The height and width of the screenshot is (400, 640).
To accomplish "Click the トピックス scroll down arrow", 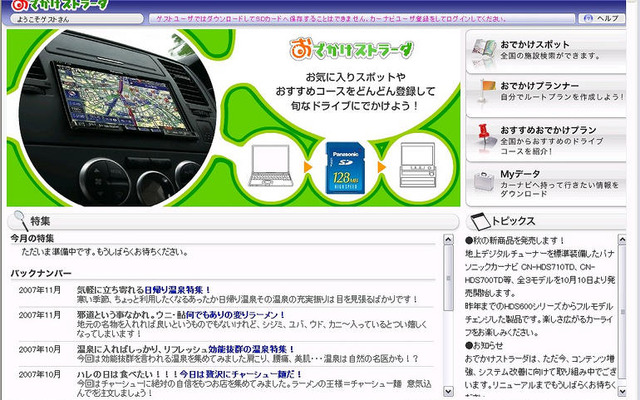I will click(x=622, y=391).
